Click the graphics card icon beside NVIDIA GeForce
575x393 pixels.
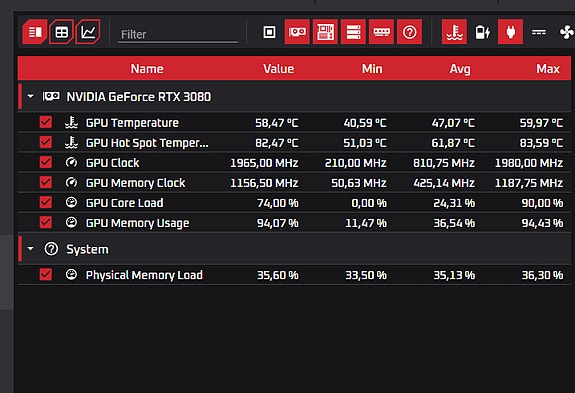(x=51, y=96)
